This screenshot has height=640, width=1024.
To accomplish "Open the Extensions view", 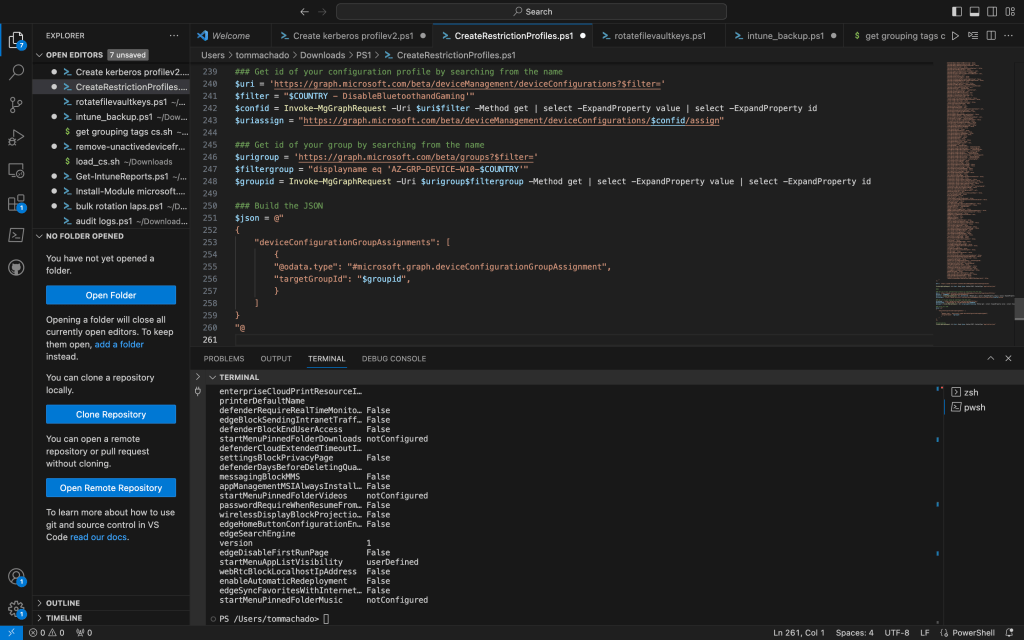I will [16, 202].
